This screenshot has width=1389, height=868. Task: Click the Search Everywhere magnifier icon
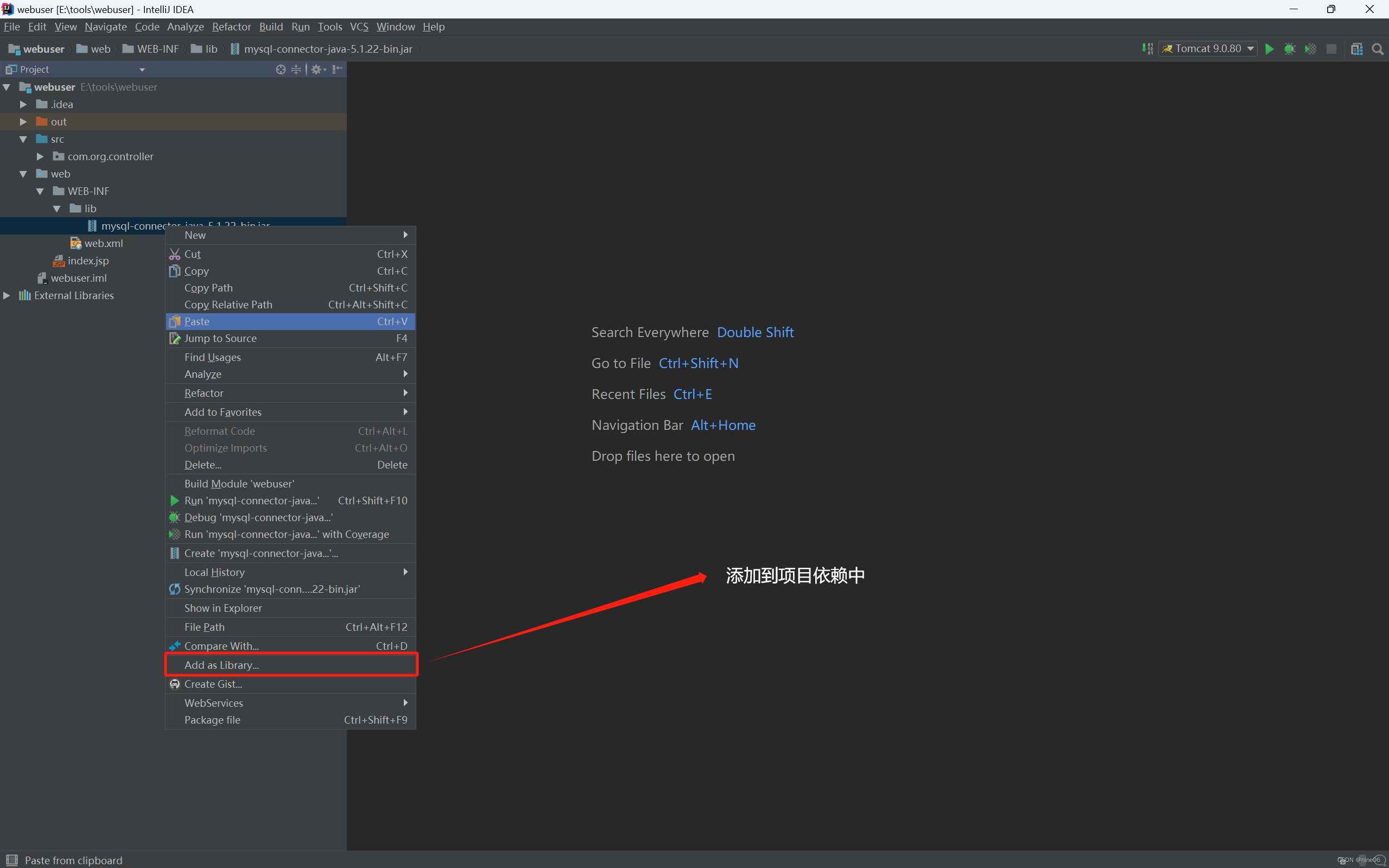[1378, 49]
